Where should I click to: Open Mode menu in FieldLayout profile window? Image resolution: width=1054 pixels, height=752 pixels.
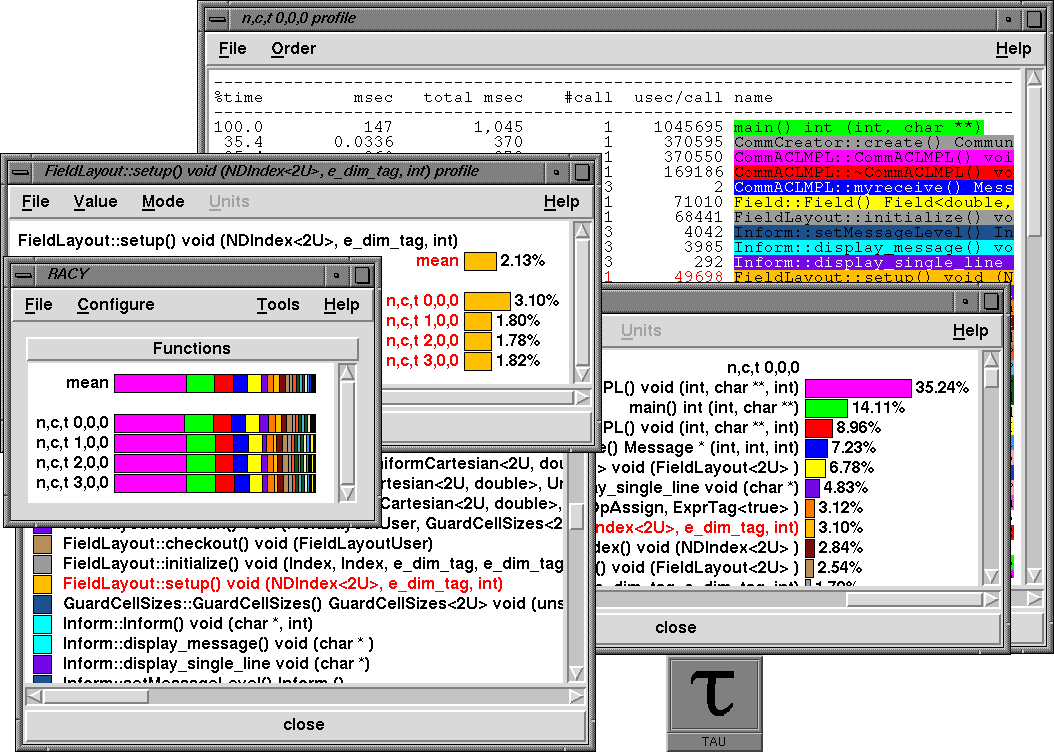click(x=163, y=202)
